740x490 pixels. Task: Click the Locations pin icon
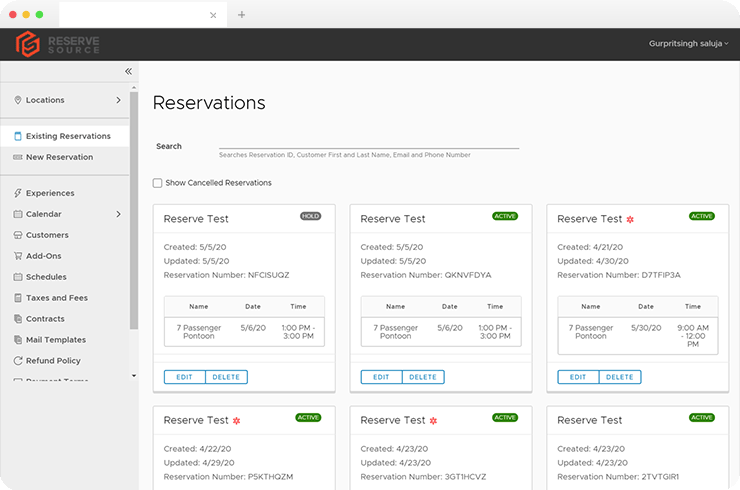click(18, 100)
